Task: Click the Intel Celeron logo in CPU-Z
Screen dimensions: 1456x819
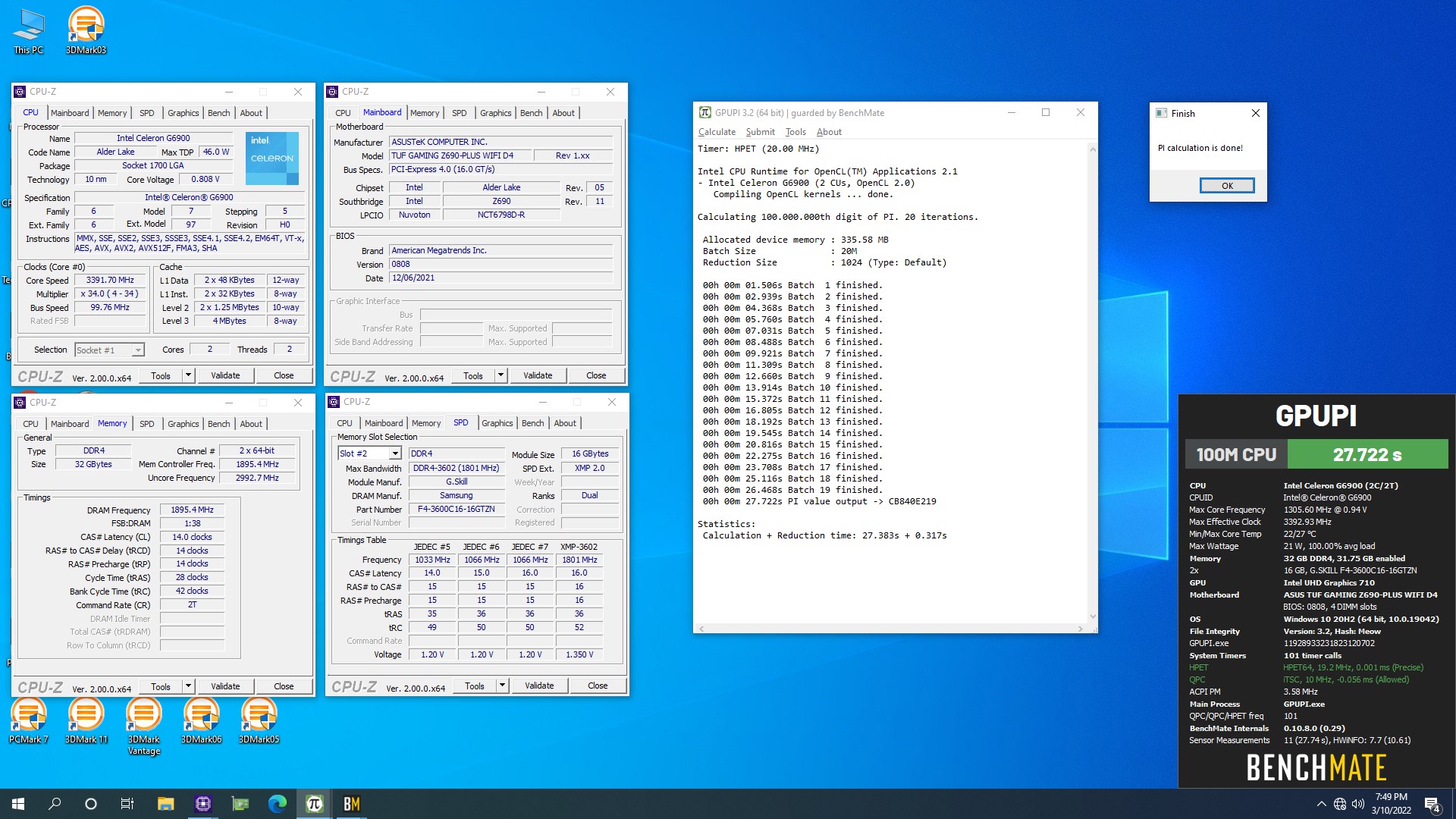Action: (271, 158)
